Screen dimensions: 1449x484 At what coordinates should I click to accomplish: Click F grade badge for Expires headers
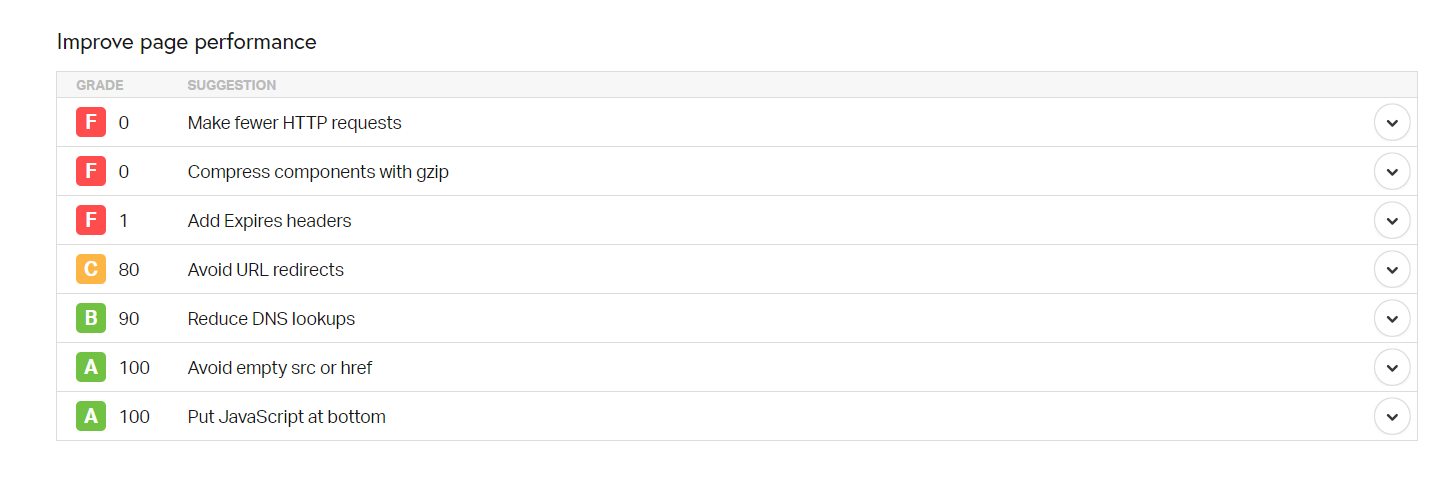[x=91, y=221]
